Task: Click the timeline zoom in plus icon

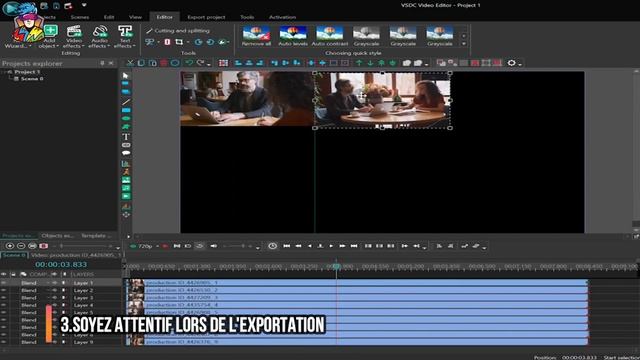Action: 10,246
